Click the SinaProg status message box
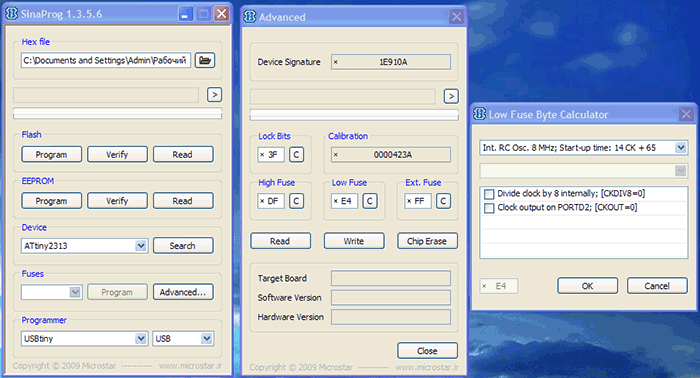700x378 pixels. click(106, 95)
